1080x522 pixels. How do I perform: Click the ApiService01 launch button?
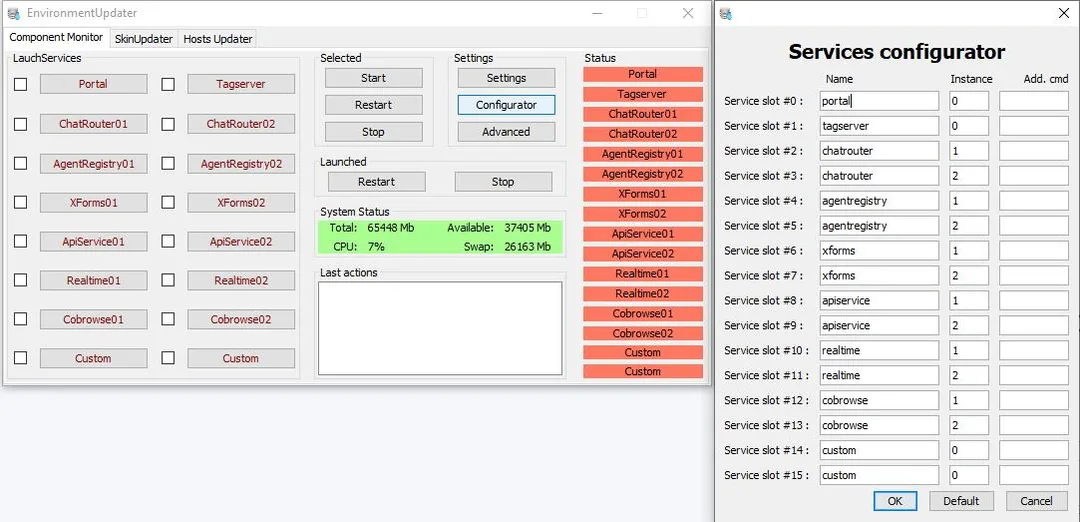94,242
